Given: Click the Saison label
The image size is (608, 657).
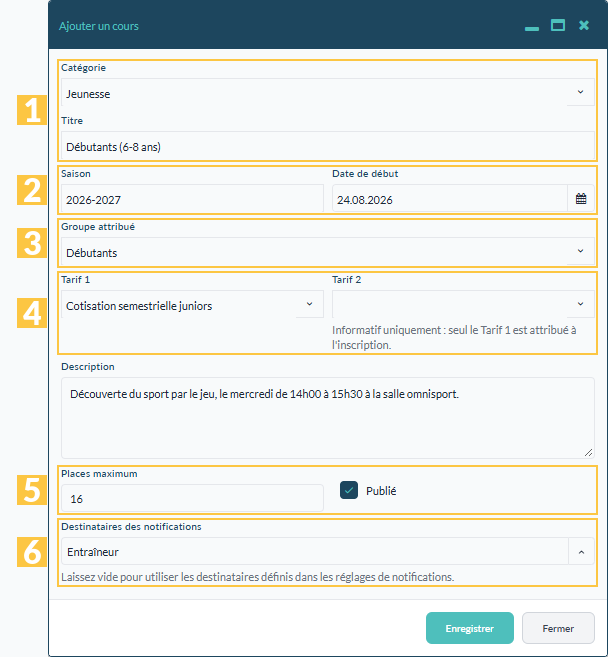Looking at the screenshot, I should (x=76, y=173).
